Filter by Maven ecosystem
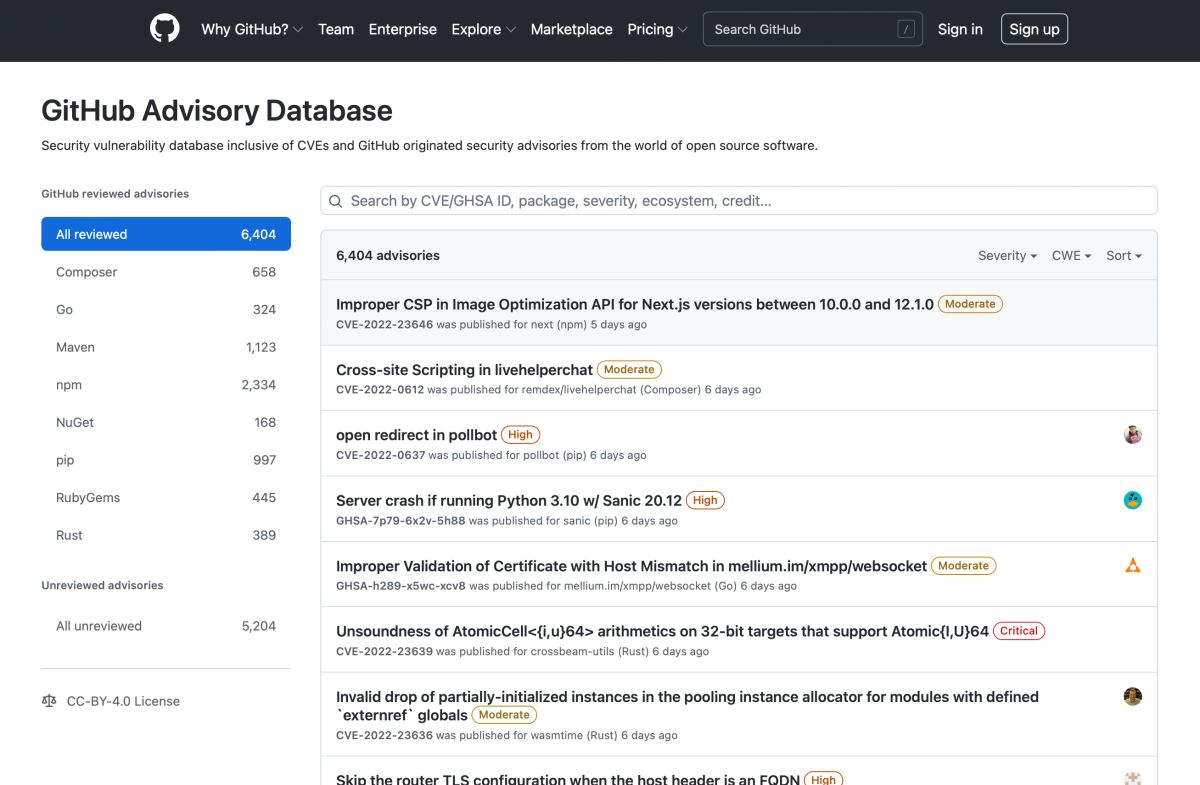Image resolution: width=1200 pixels, height=785 pixels. (166, 347)
